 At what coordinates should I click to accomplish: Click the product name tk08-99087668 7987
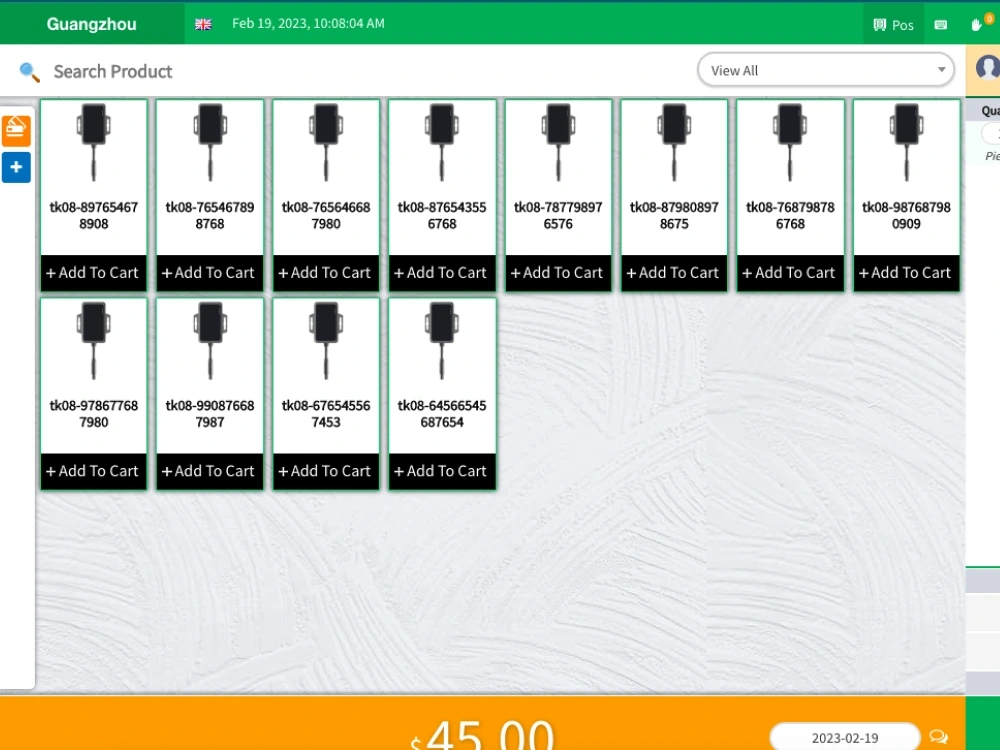click(x=210, y=414)
